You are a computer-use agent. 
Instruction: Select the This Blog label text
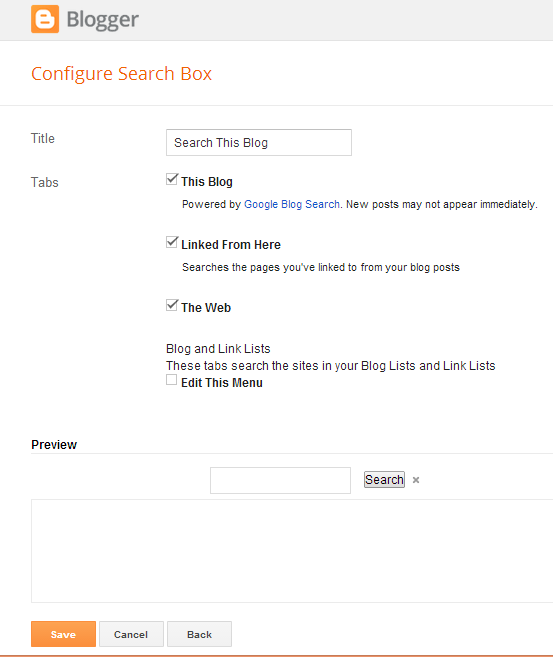click(207, 181)
